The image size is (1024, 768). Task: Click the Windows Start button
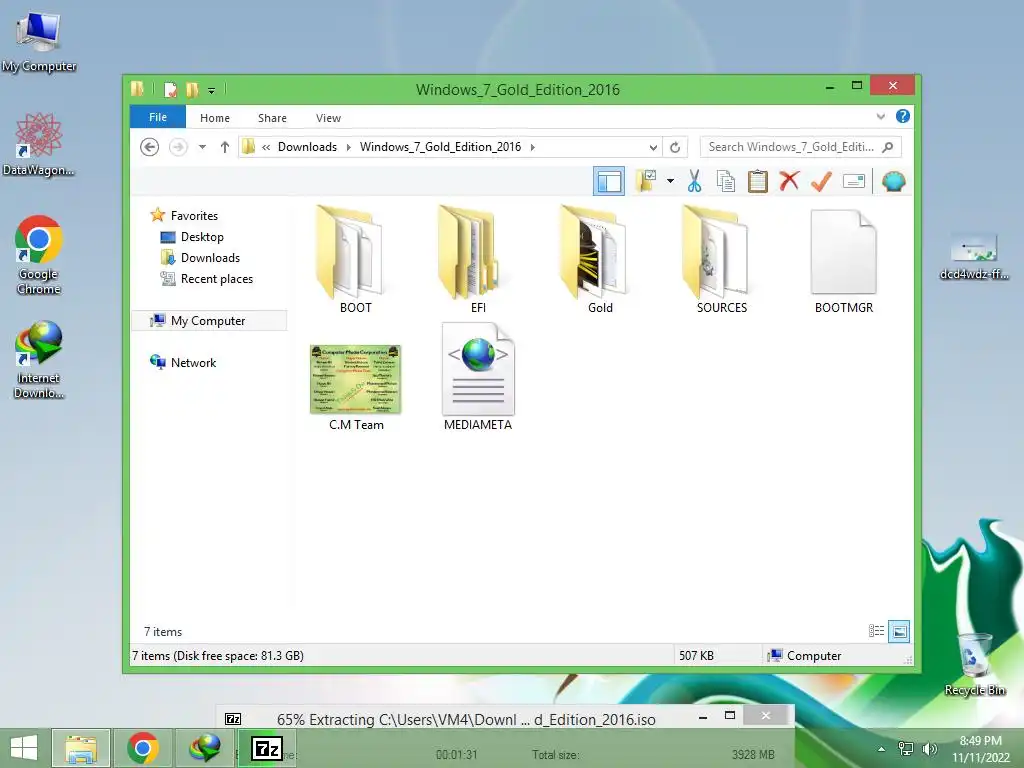click(x=24, y=748)
